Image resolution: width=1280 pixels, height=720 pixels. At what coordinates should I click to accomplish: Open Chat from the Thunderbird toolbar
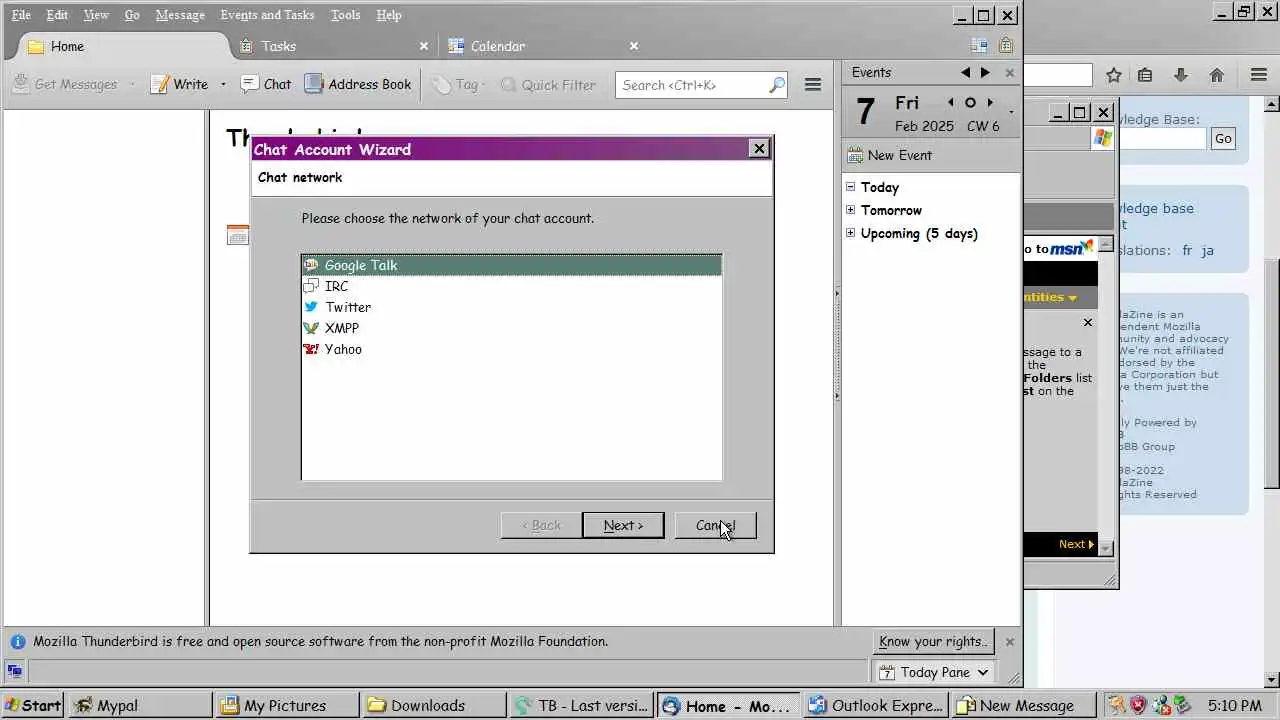click(266, 84)
